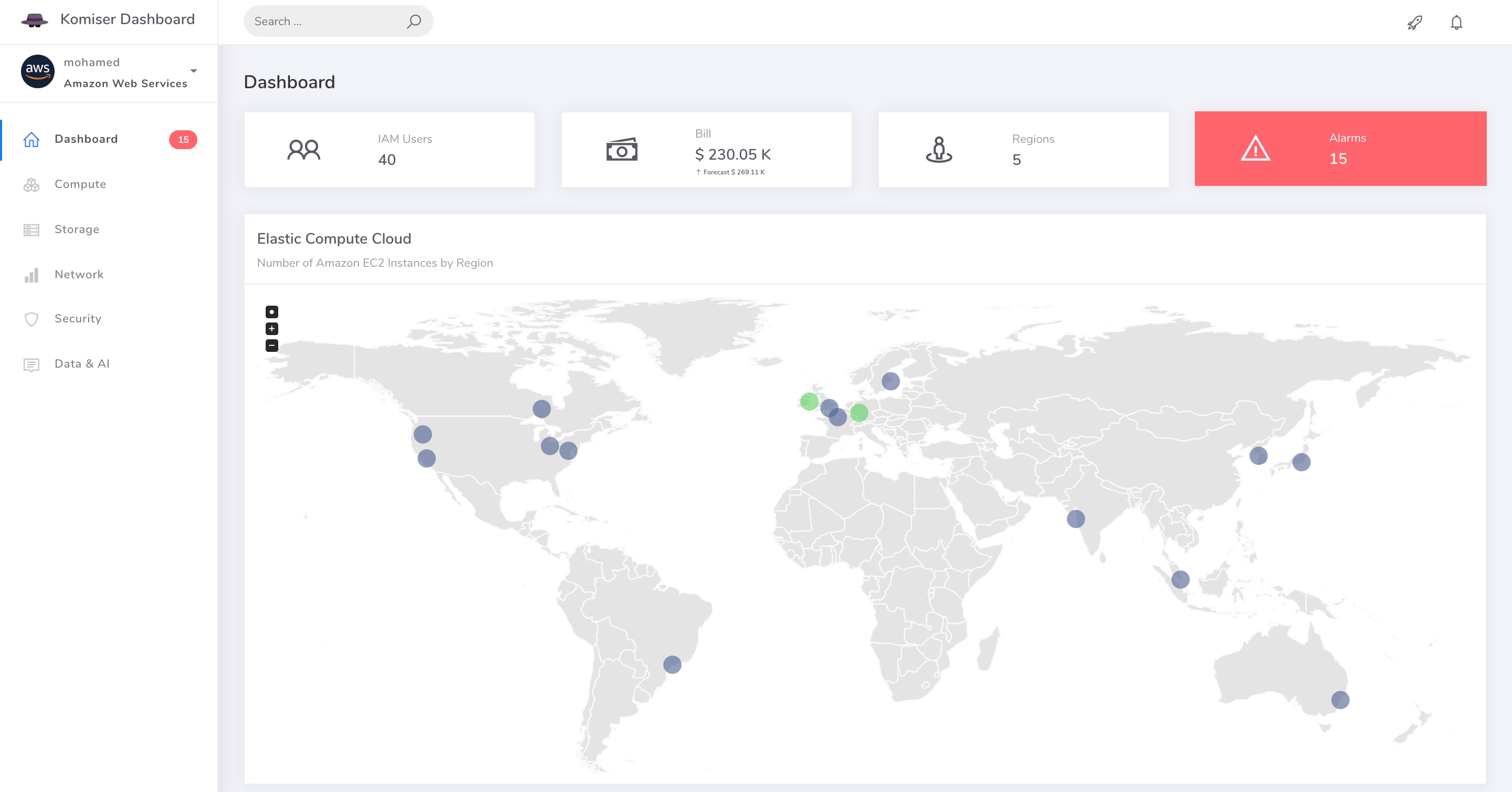The height and width of the screenshot is (792, 1512).
Task: Open the notifications bell
Action: [x=1456, y=22]
